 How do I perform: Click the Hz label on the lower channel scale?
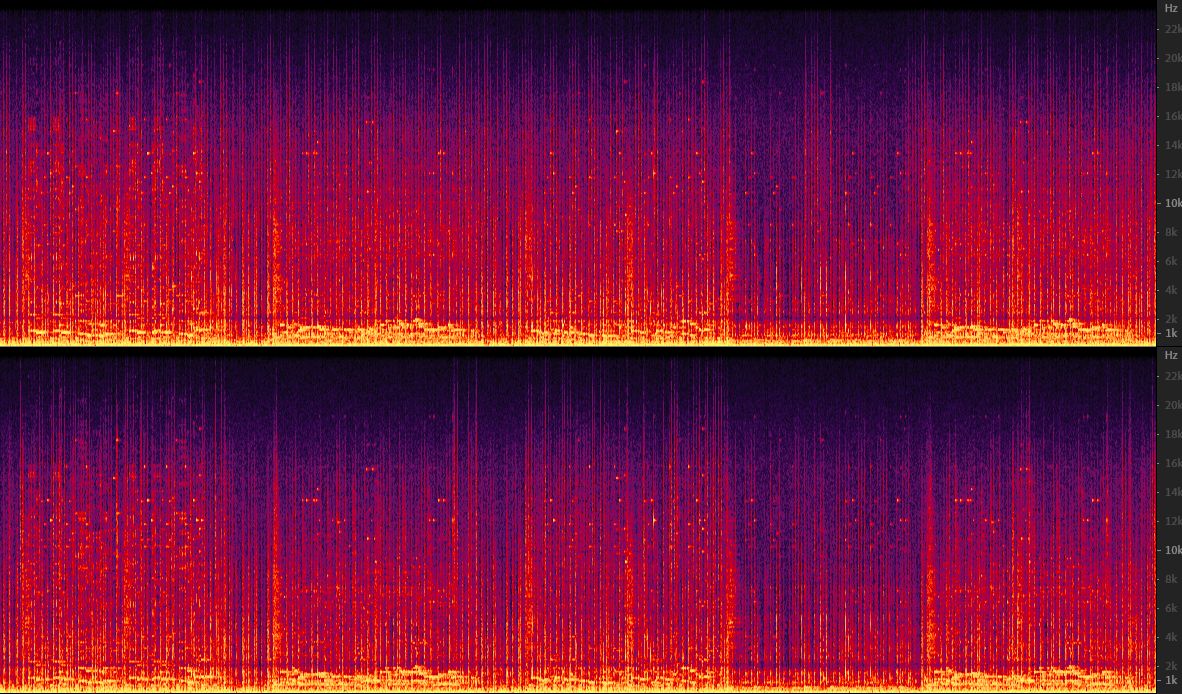tap(1171, 355)
